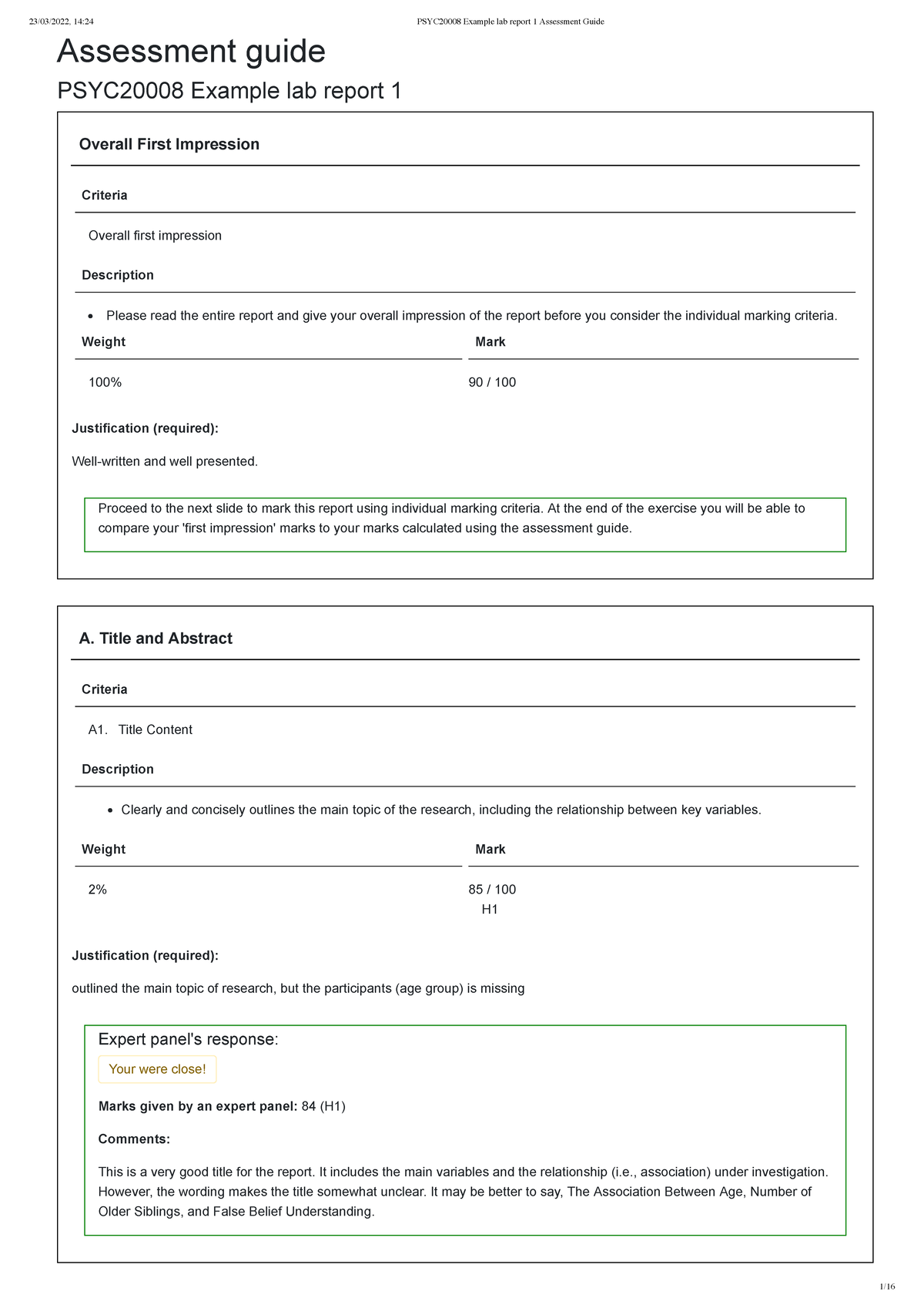Click the 'A1. Title Content' criteria item
Screen dimensions: 924x1308
coord(140,729)
